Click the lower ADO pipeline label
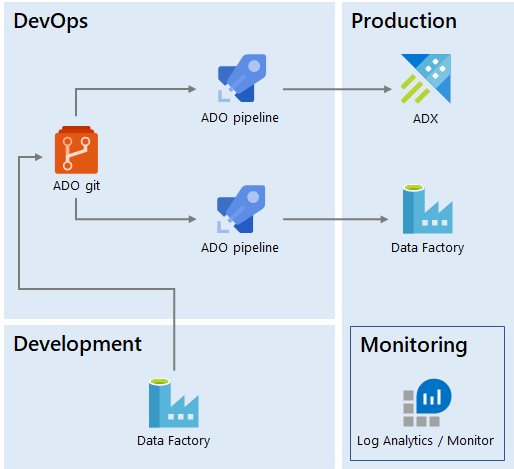The image size is (514, 469). 240,248
